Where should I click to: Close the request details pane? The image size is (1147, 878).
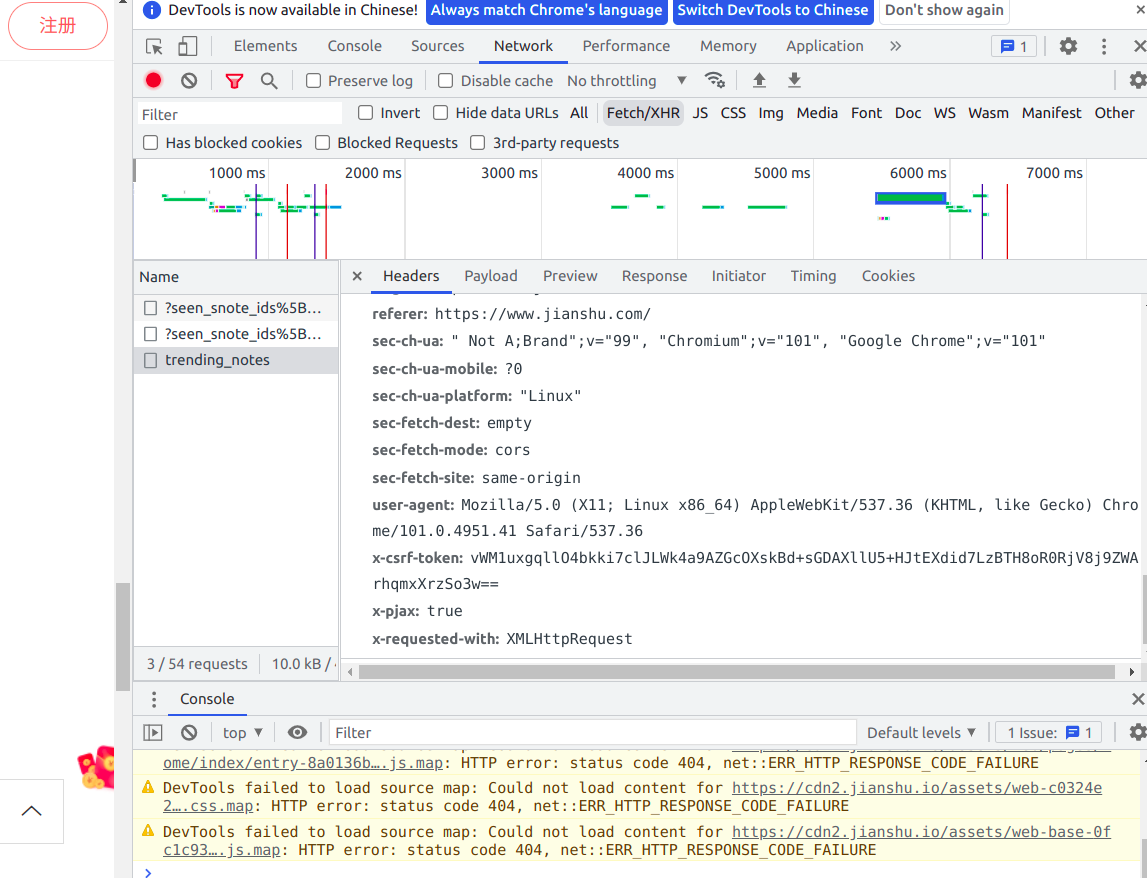(357, 276)
